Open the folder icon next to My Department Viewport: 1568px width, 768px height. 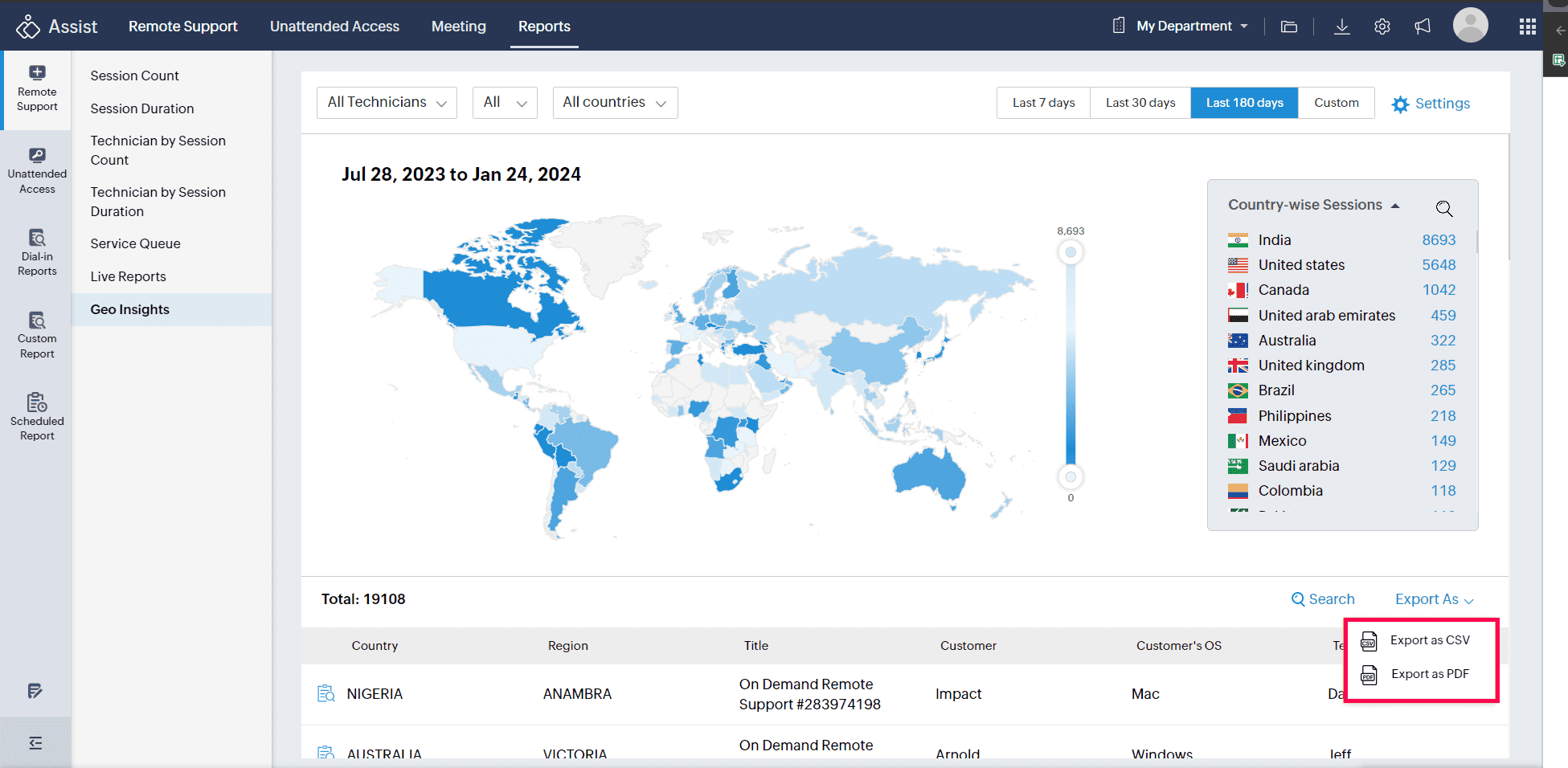point(1288,27)
